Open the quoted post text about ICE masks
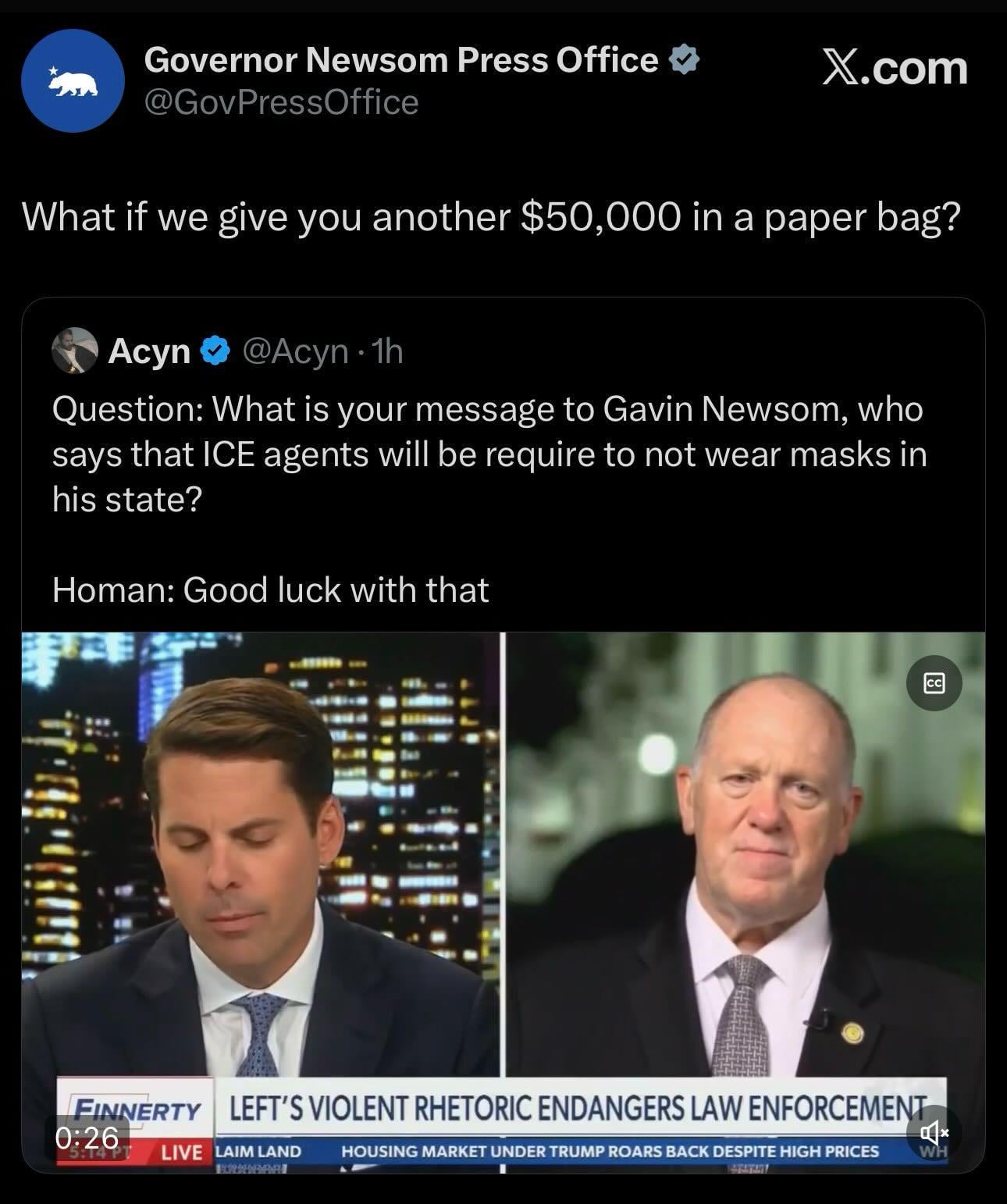Viewport: 1007px width, 1204px height. [x=489, y=454]
